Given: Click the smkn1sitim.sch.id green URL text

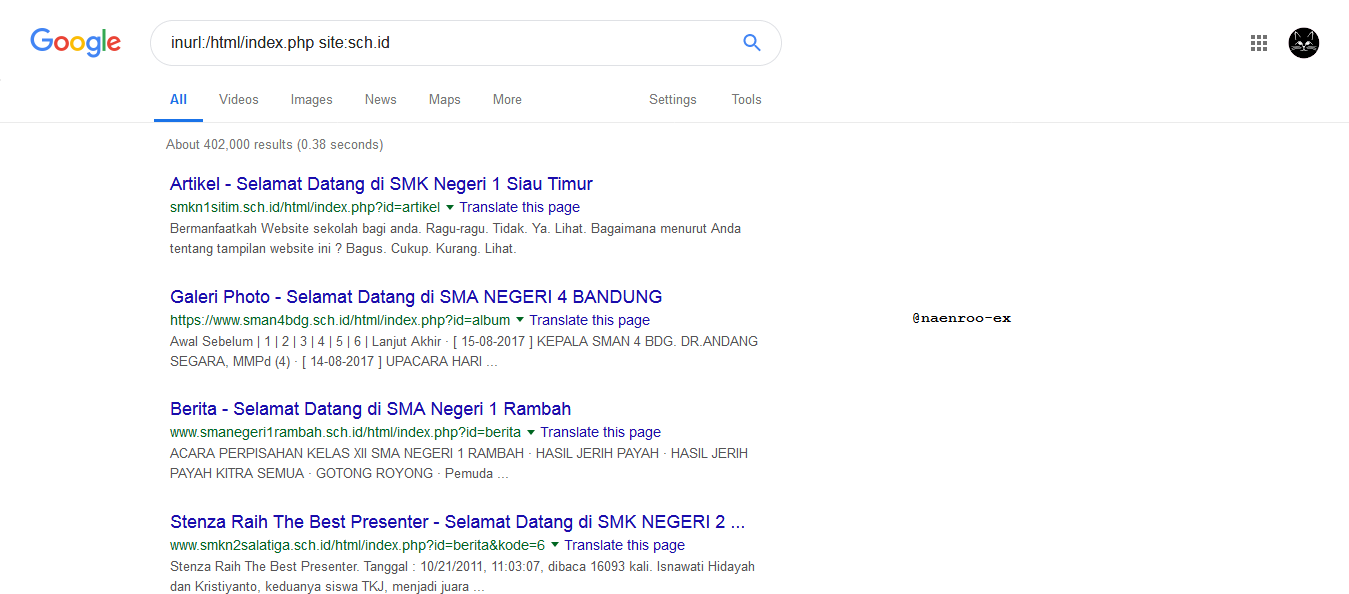Looking at the screenshot, I should (305, 208).
